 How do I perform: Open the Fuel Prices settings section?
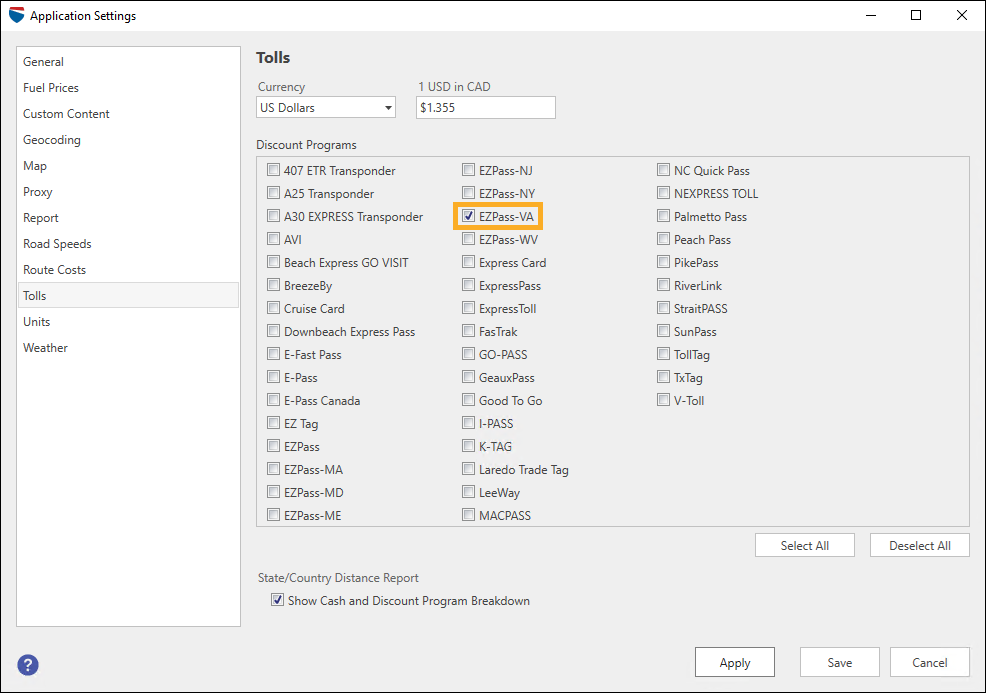50,87
